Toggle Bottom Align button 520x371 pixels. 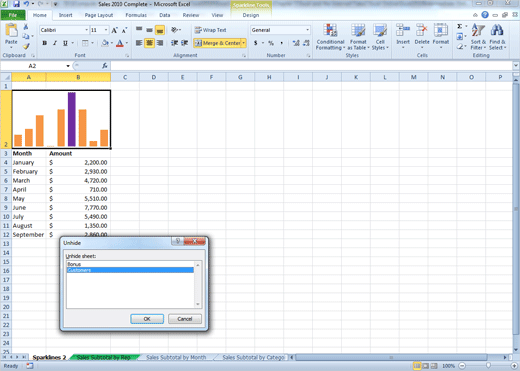point(160,30)
